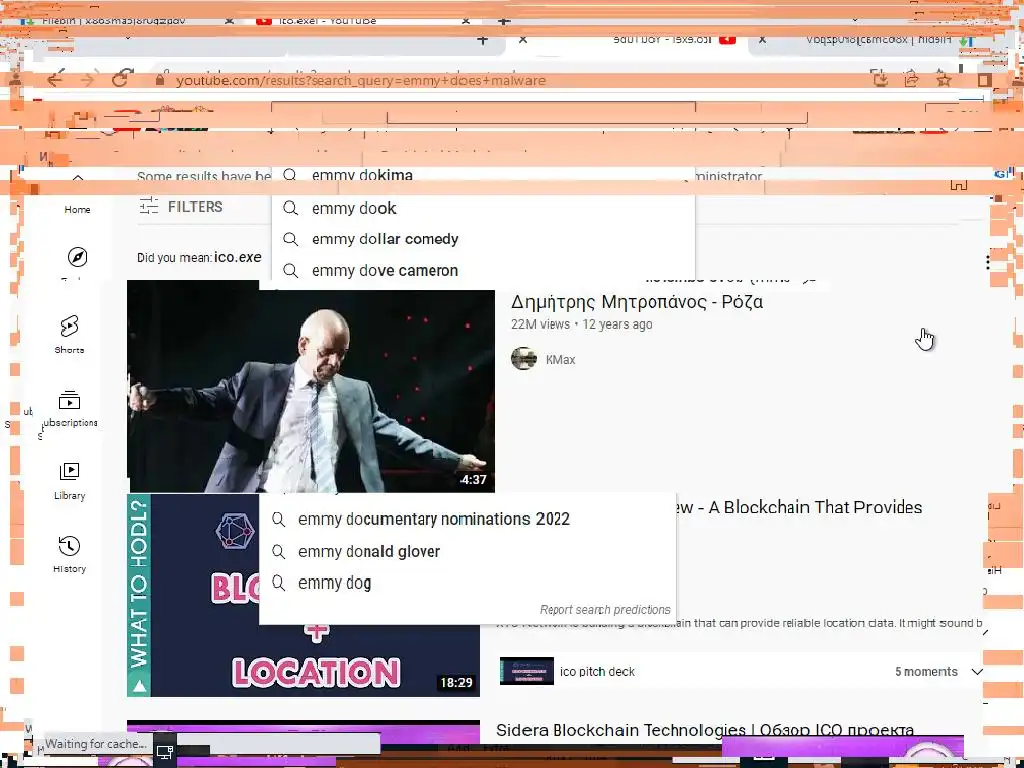This screenshot has height=768, width=1024.
Task: Click the search icon next to emmy dook
Action: [x=291, y=208]
